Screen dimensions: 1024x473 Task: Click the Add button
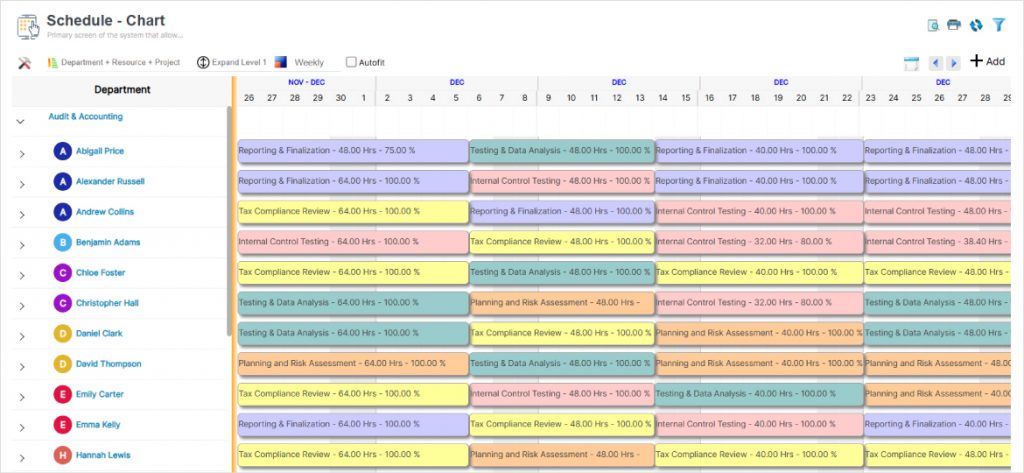[987, 62]
